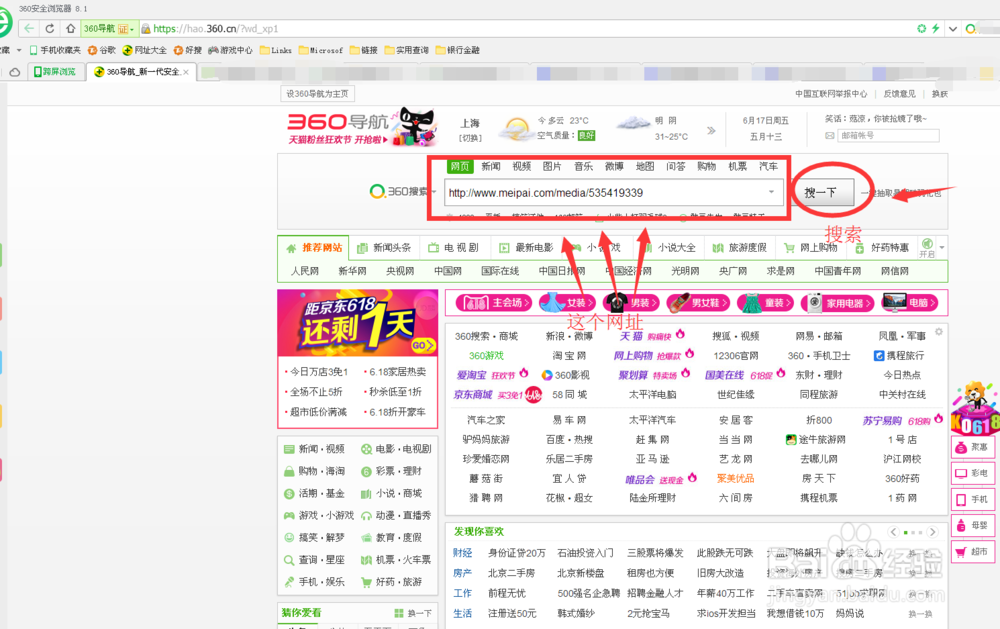
Task: Open the 实用查询 bookmark folder
Action: pyautogui.click(x=407, y=50)
